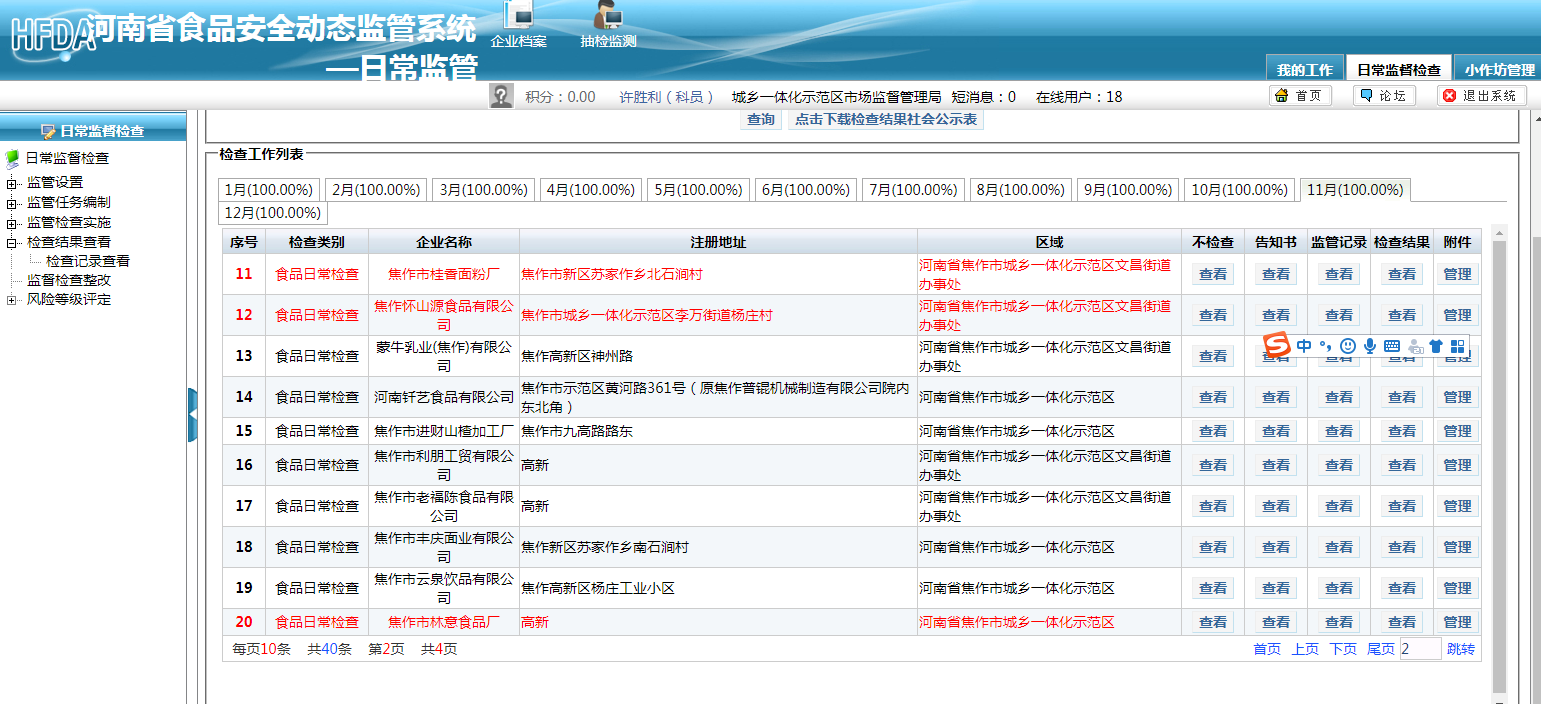The width and height of the screenshot is (1541, 704).
Task: Click 管理 attachment for row 20 林意食品厂
Action: tap(1457, 622)
